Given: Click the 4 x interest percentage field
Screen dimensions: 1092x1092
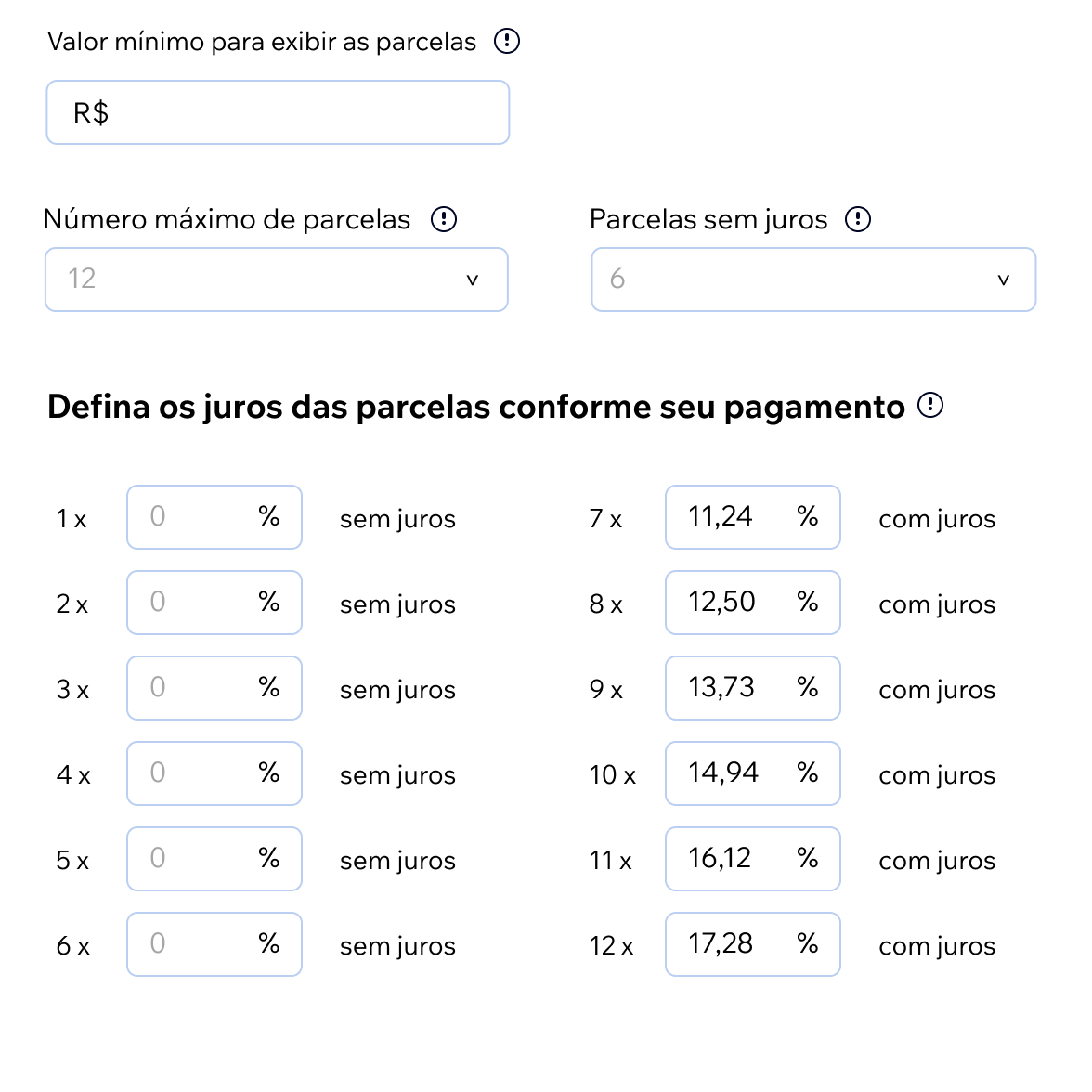Looking at the screenshot, I should [200, 773].
